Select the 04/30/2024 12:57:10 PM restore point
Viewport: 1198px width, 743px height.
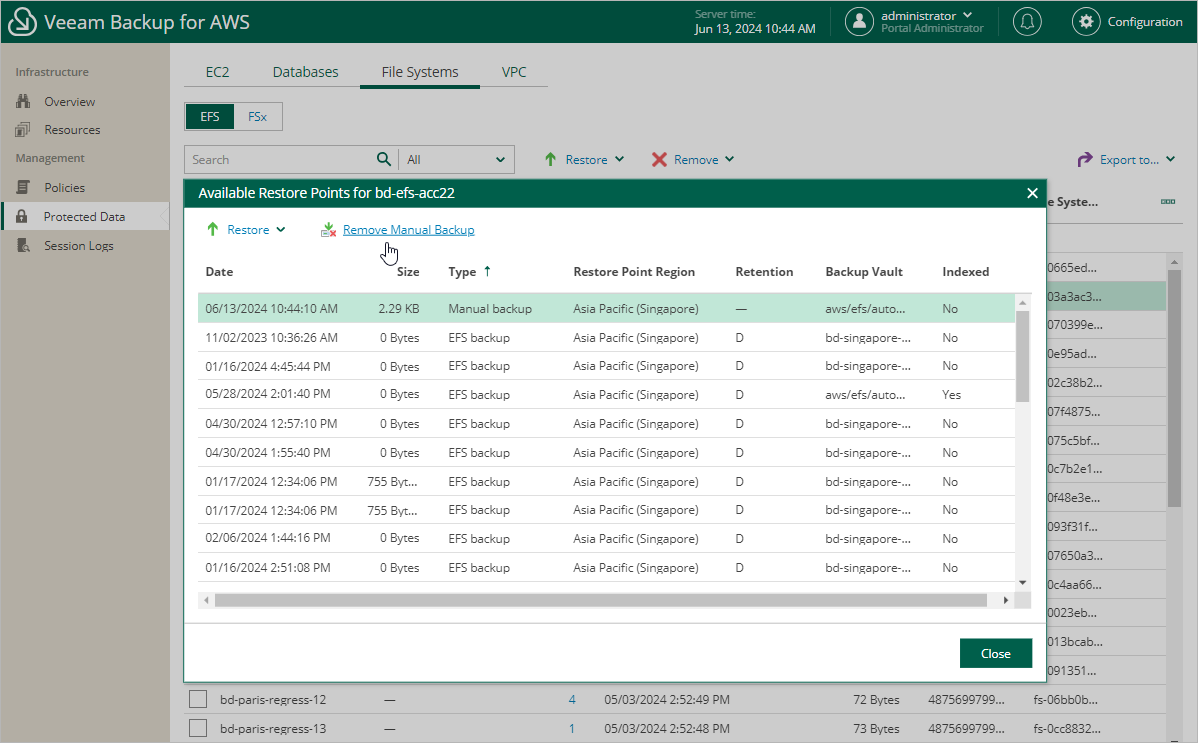(607, 423)
